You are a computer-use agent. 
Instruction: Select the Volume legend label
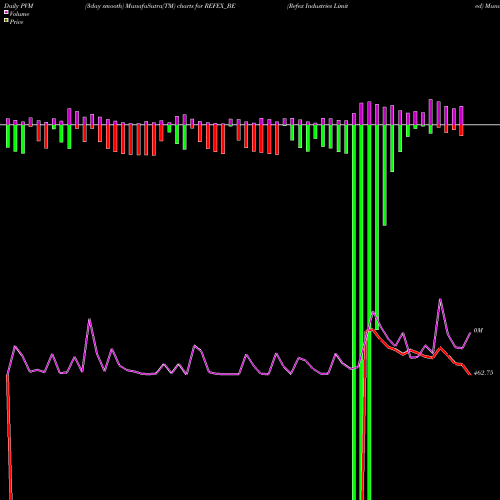(x=19, y=14)
